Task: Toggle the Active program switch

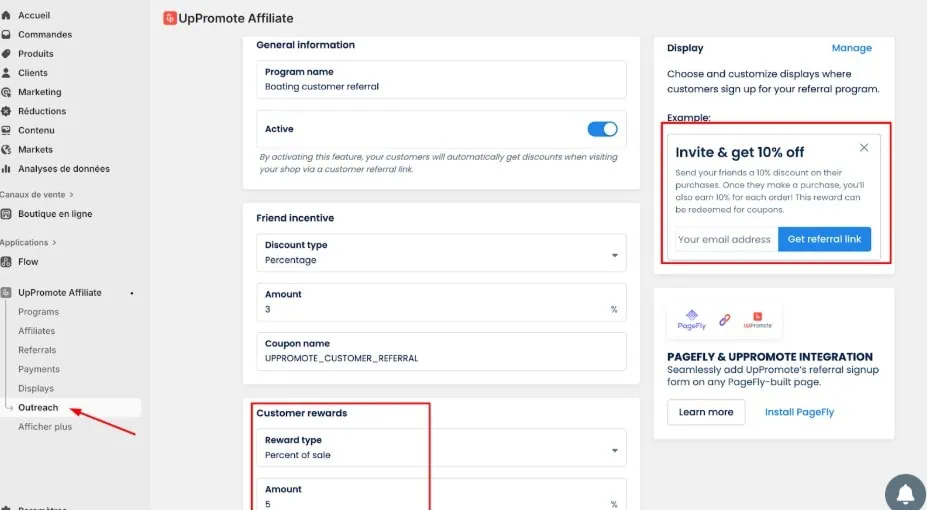Action: pyautogui.click(x=602, y=129)
